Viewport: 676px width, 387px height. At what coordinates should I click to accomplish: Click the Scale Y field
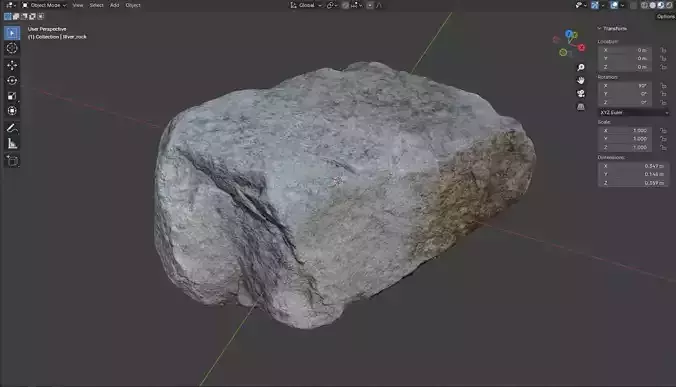(x=624, y=139)
